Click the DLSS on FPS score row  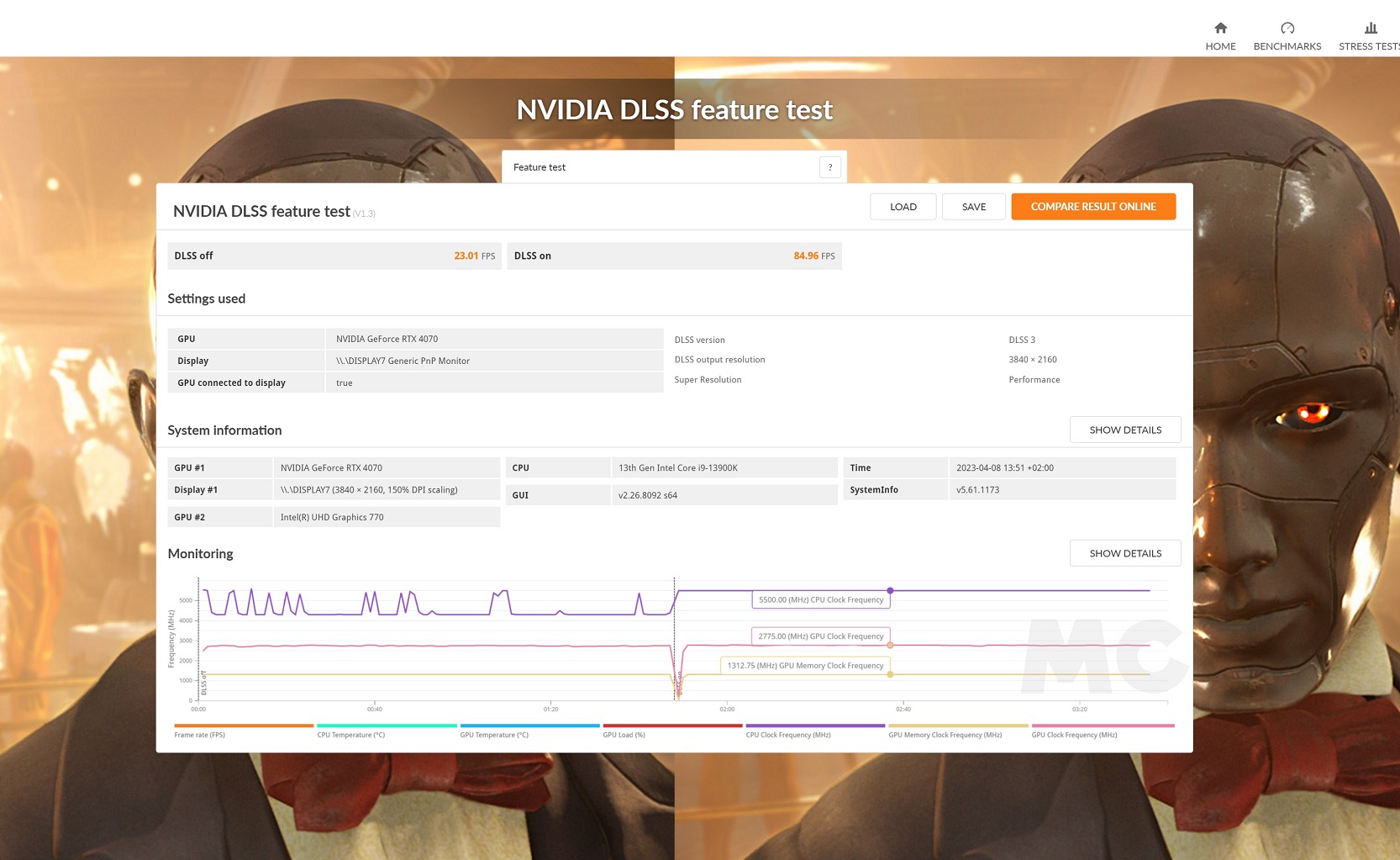coord(674,256)
